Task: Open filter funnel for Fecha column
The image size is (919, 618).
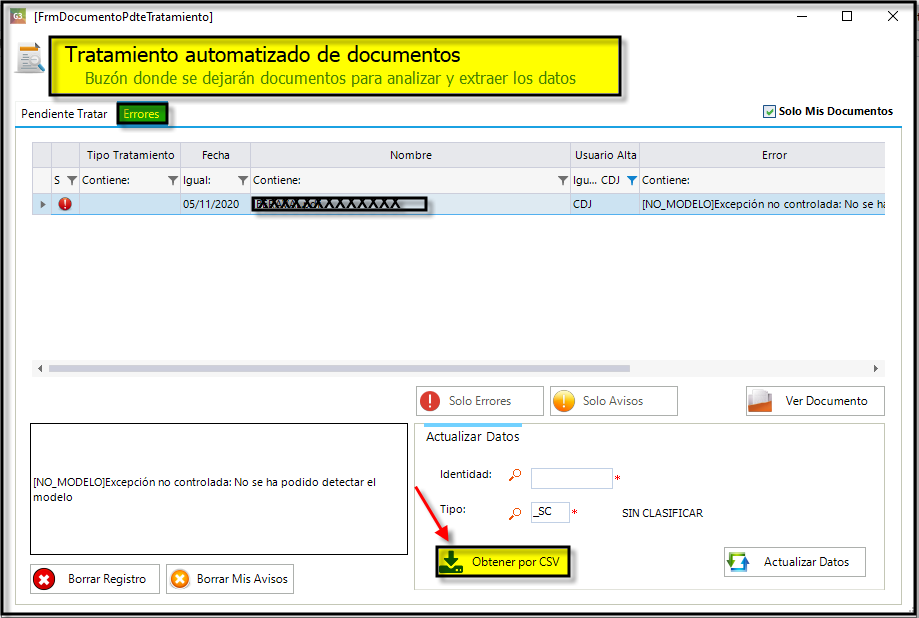Action: pos(243,181)
